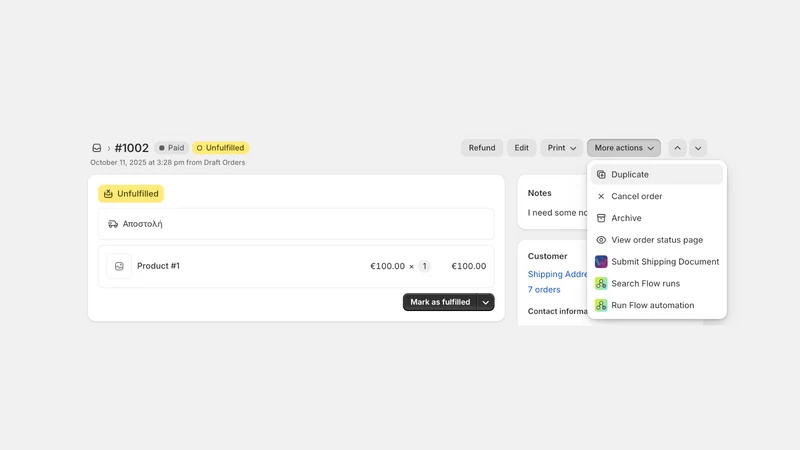Screen dimensions: 800x450
Task: Open View order status page
Action: tap(657, 240)
